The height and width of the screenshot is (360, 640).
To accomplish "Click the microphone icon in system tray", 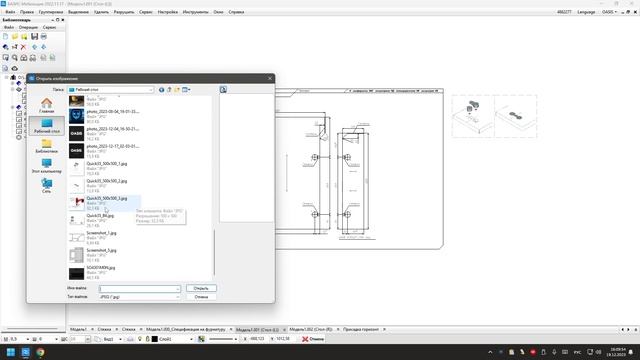I will (x=554, y=352).
